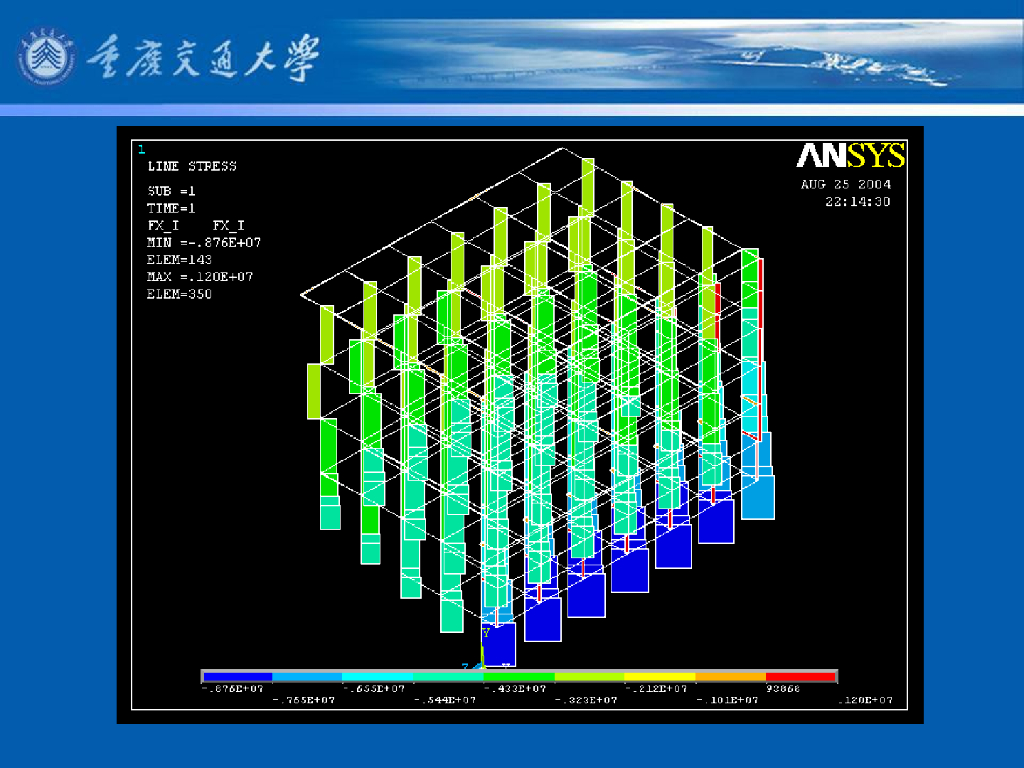
Task: Click the MAX =.120E+07 value text
Action: tap(200, 277)
